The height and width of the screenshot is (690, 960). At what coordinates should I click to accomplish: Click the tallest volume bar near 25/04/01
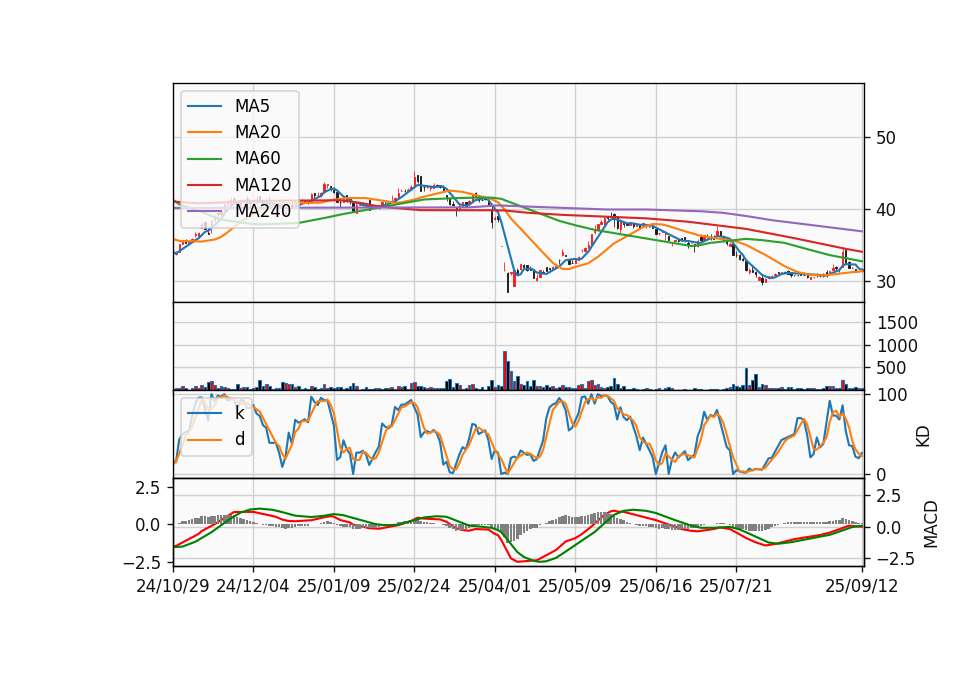pyautogui.click(x=505, y=370)
